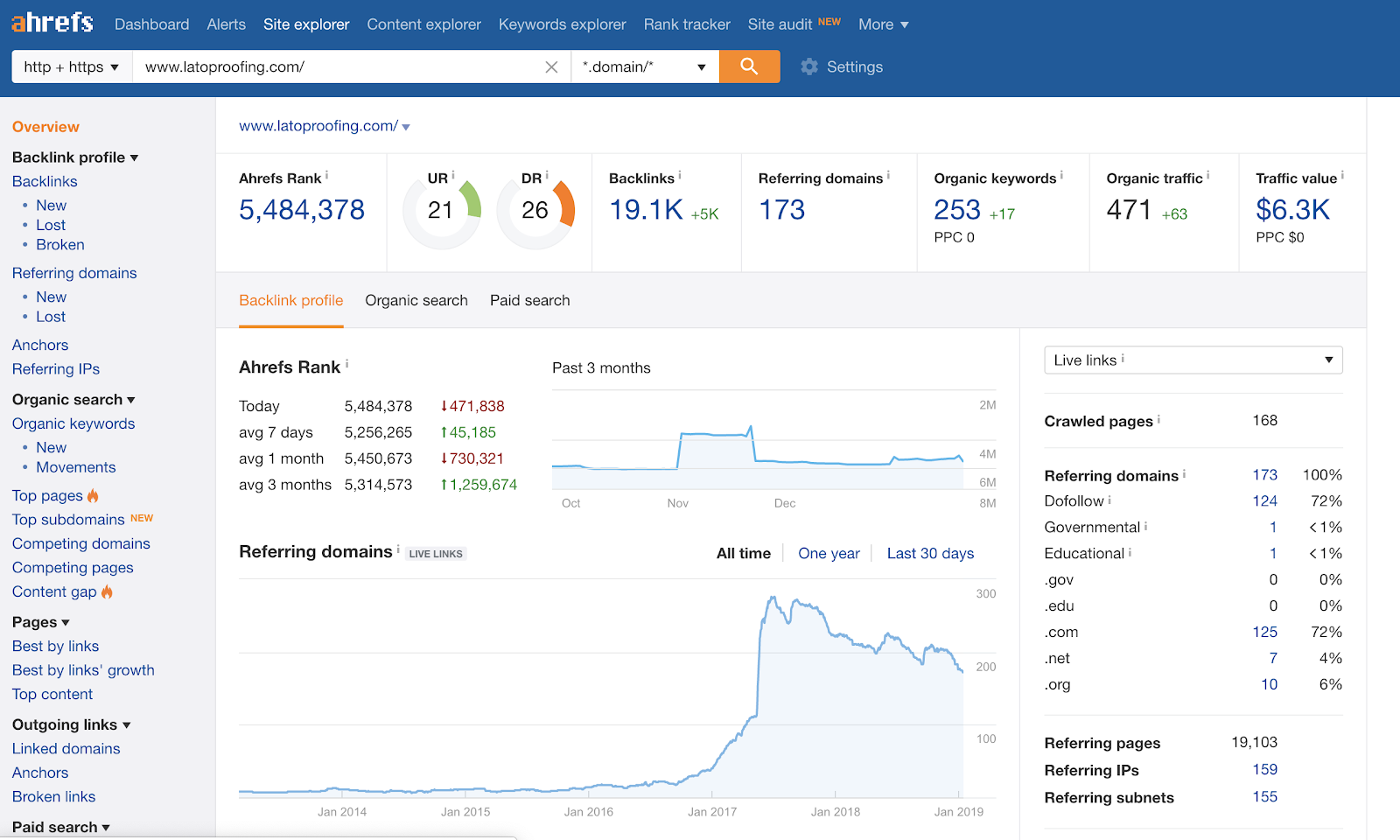Screen dimensions: 1400x840
Task: Click the $6.3K traffic value
Action: coord(1292,210)
